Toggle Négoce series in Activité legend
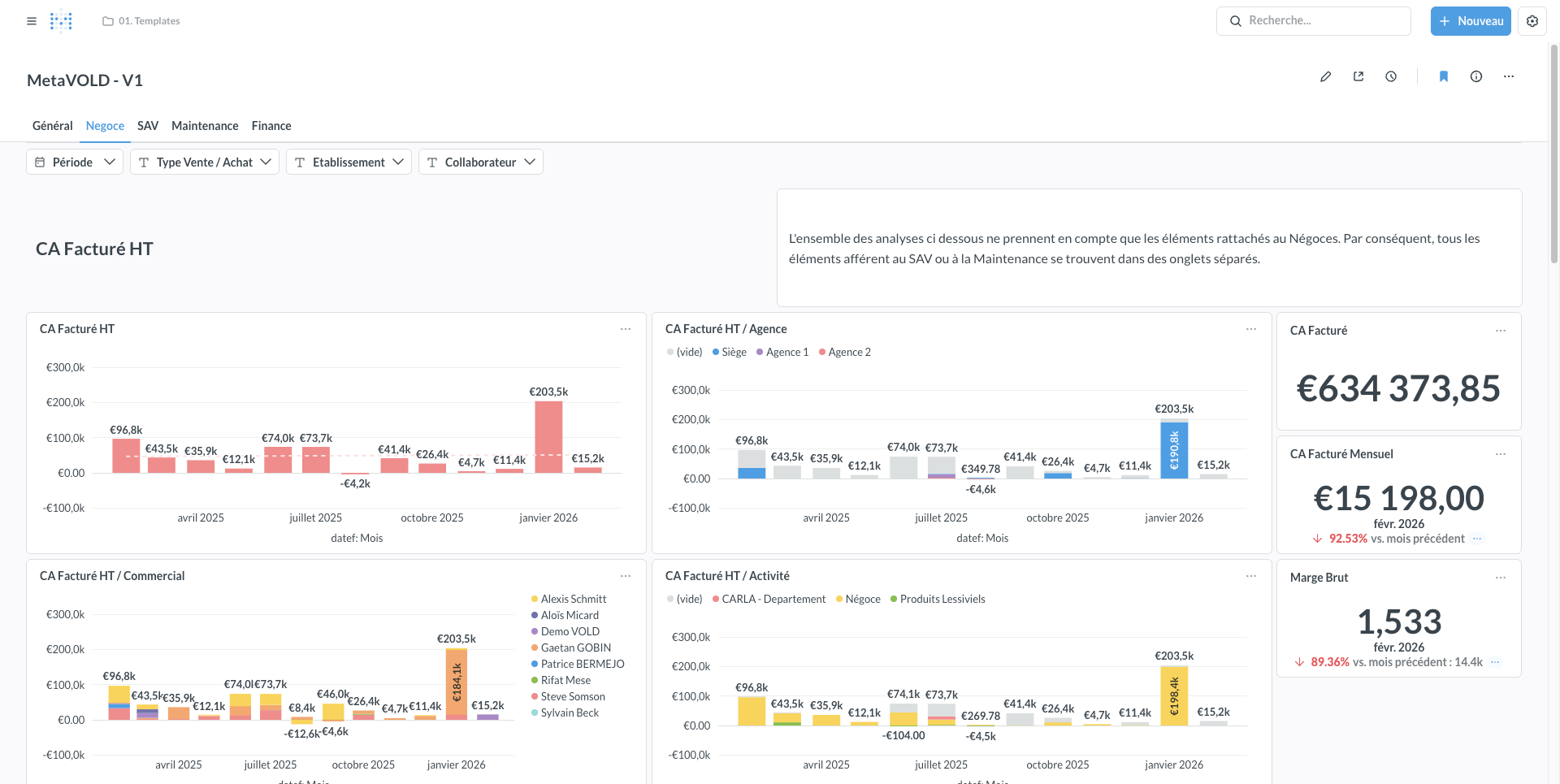This screenshot has width=1560, height=784. (x=858, y=599)
